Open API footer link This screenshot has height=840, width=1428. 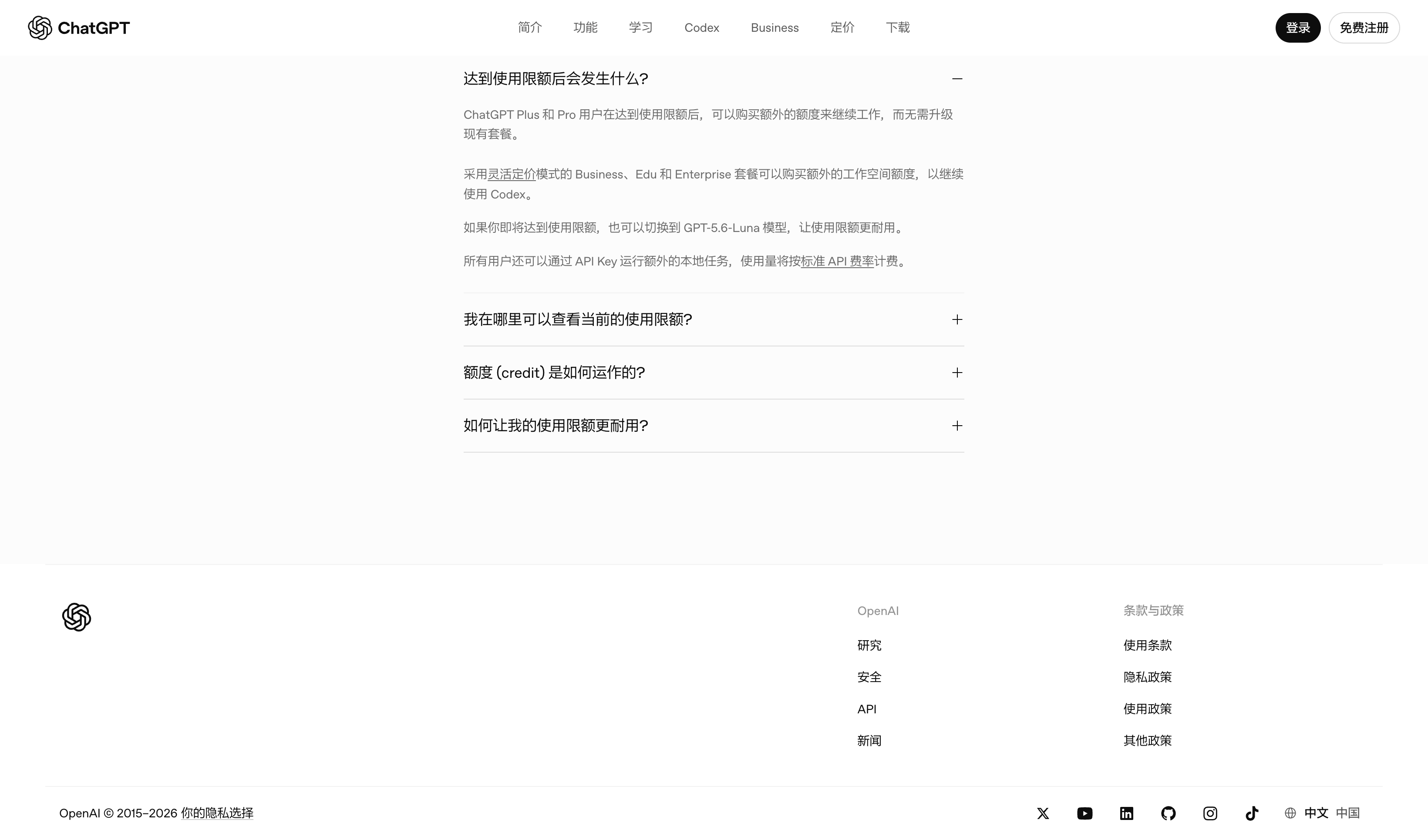click(x=866, y=709)
